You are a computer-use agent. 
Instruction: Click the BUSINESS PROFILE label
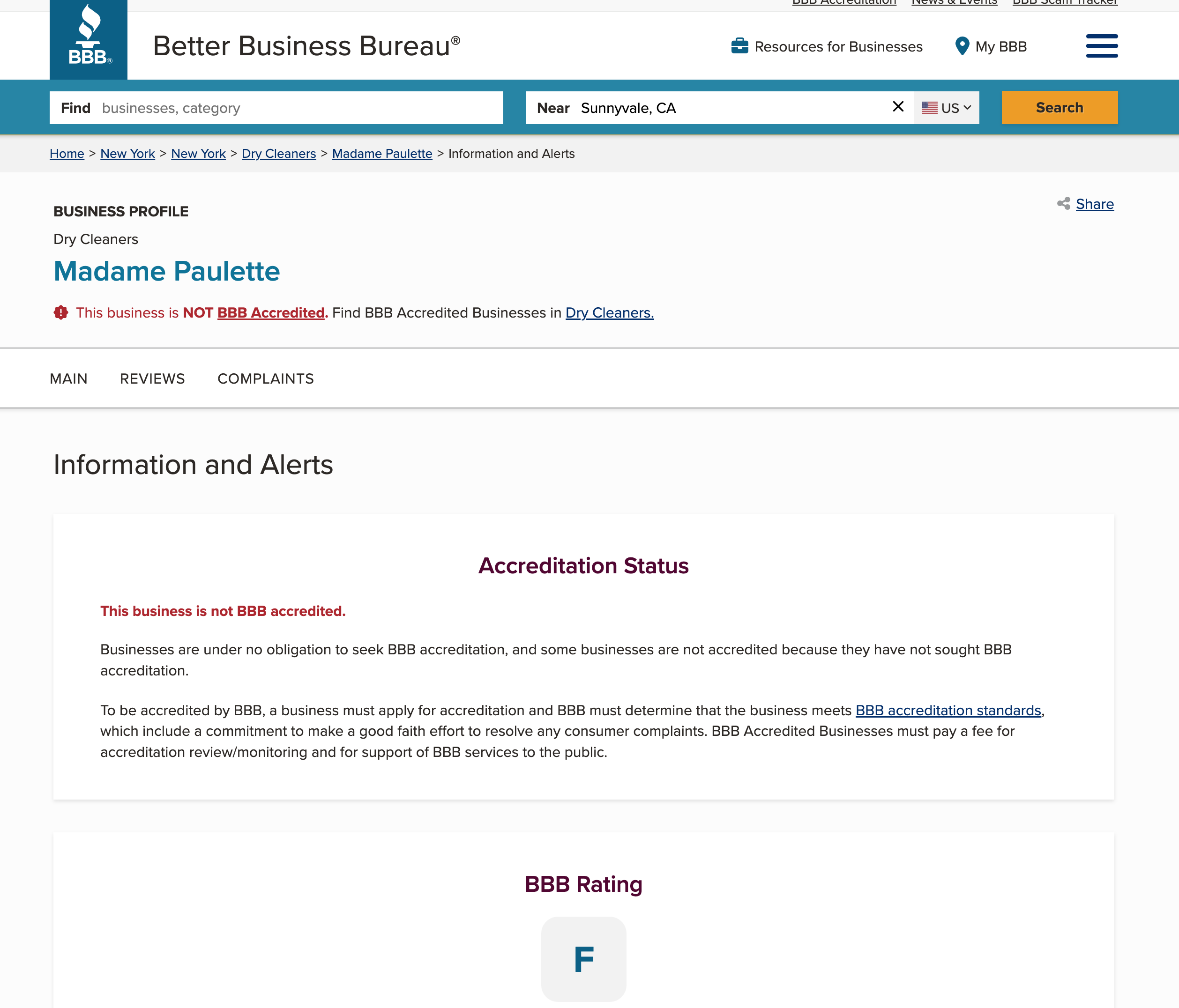pos(120,212)
